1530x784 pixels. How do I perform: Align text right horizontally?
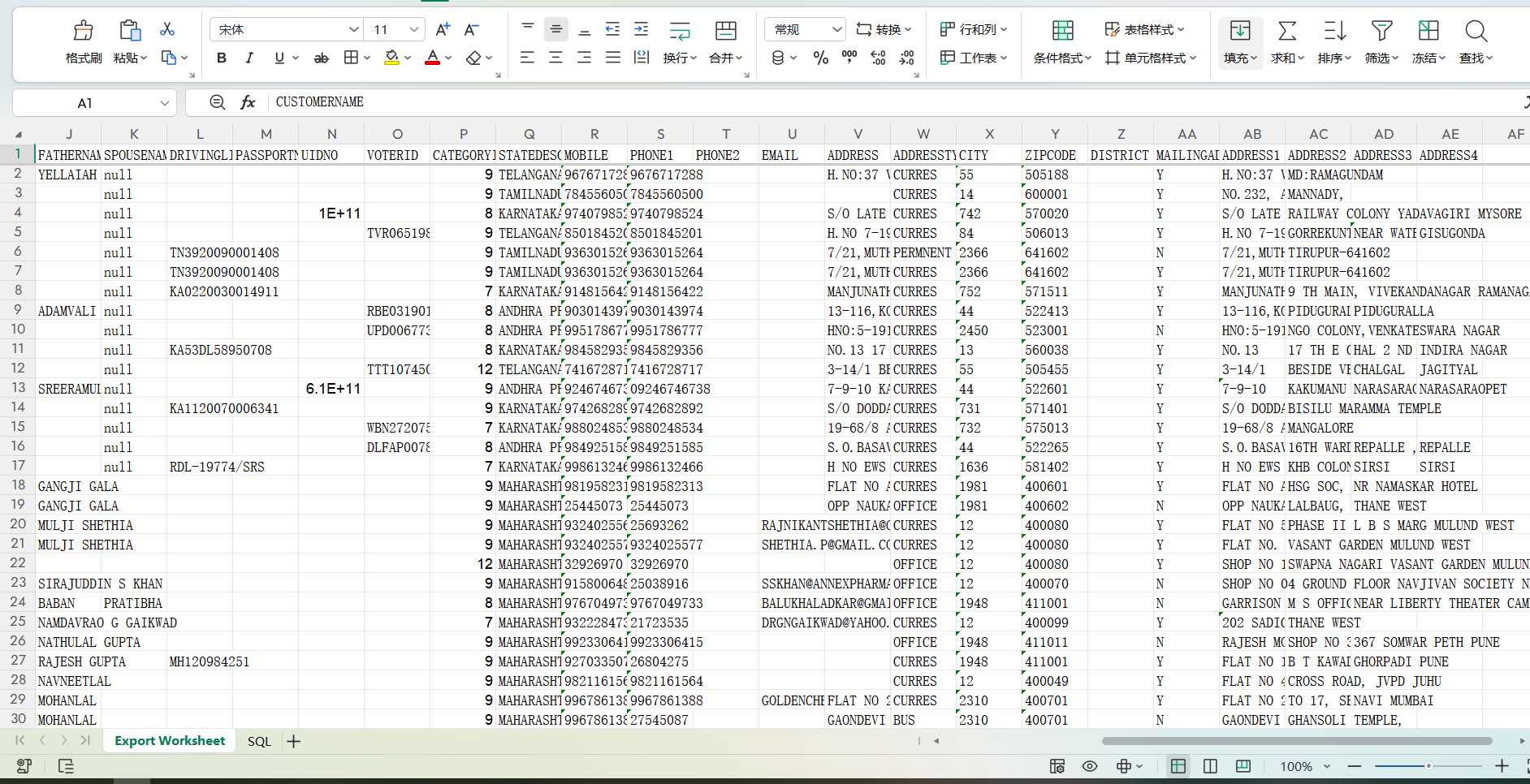[585, 58]
